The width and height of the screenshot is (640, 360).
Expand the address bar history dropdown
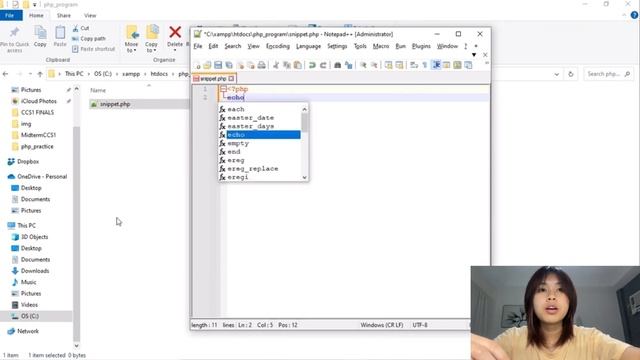(x=556, y=74)
